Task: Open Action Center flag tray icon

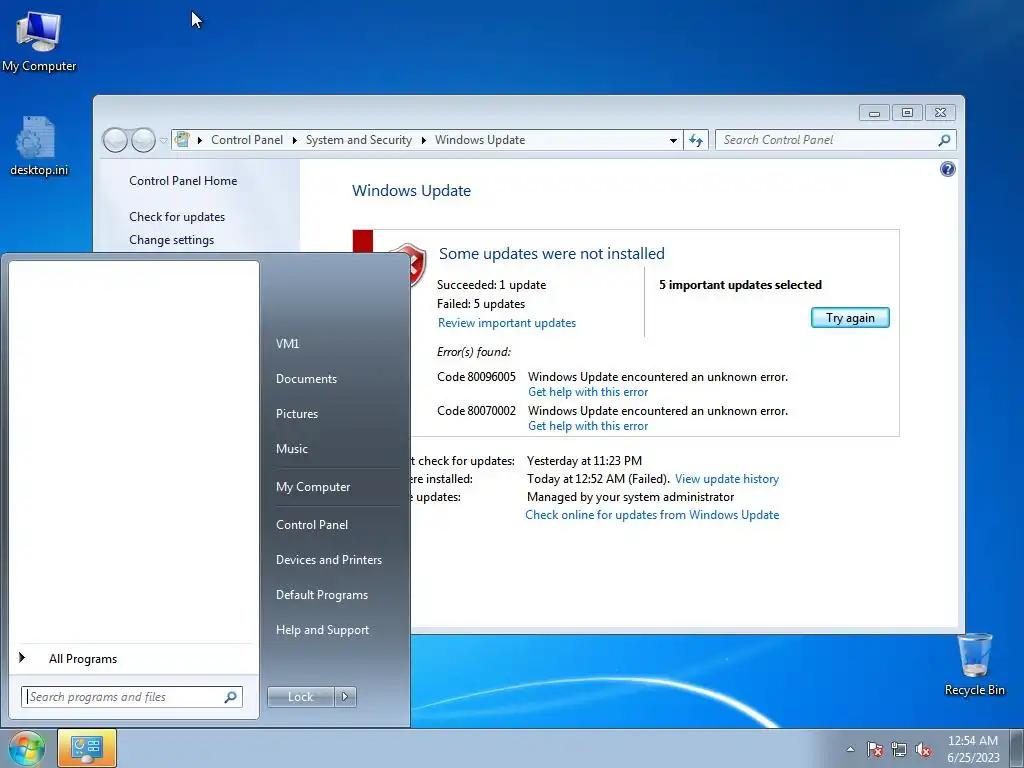Action: click(874, 749)
